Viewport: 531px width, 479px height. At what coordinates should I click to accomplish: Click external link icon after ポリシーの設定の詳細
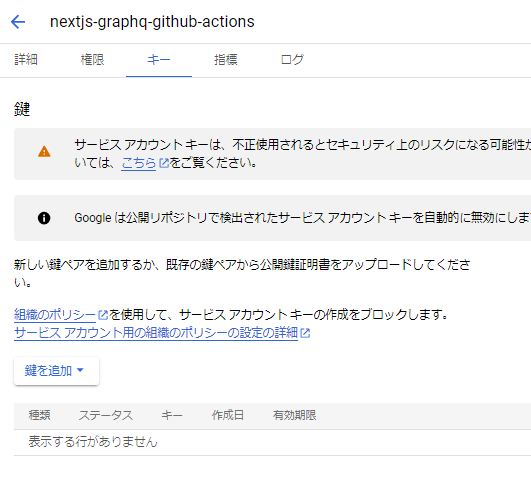(x=305, y=333)
